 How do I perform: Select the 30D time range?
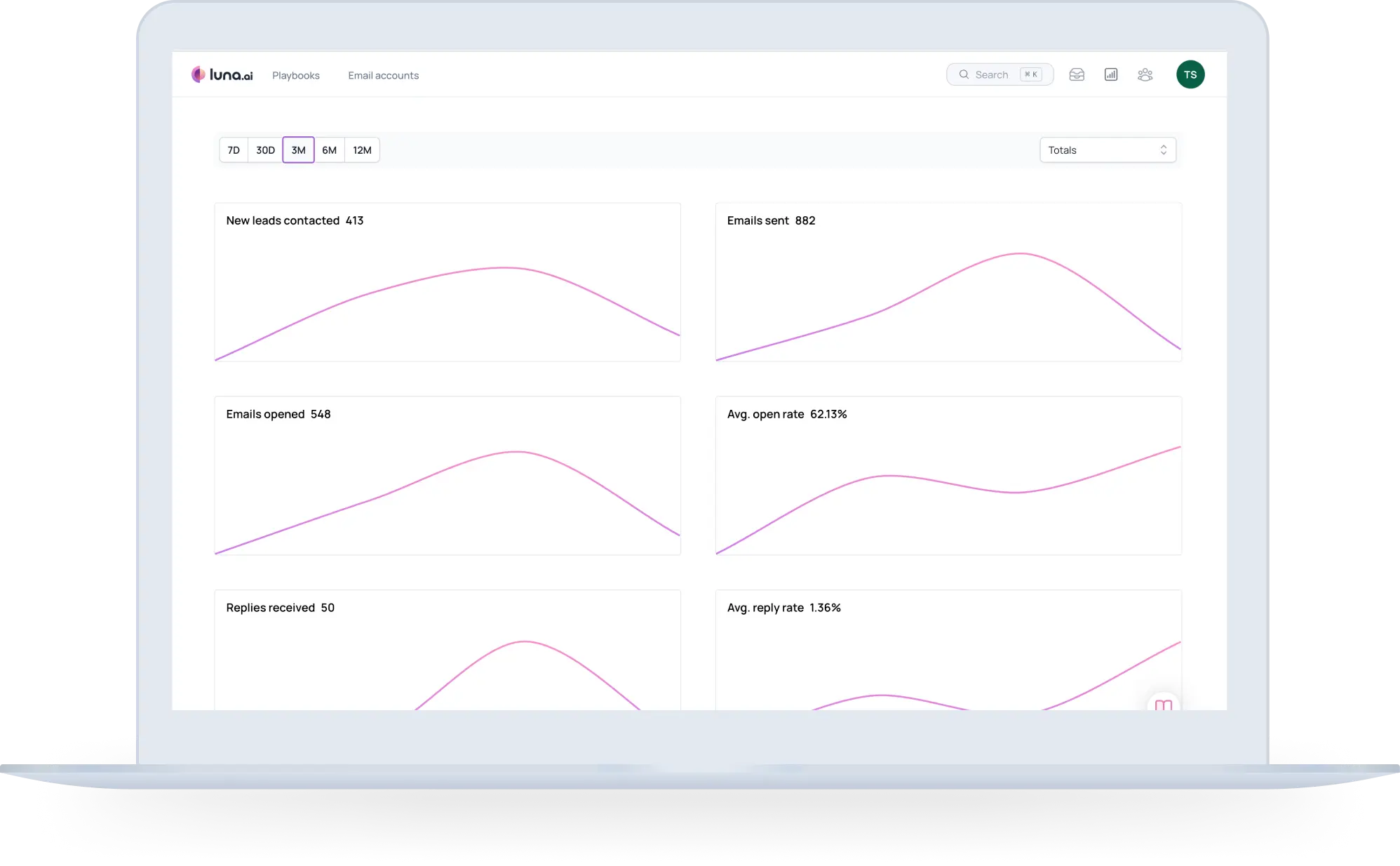(265, 150)
